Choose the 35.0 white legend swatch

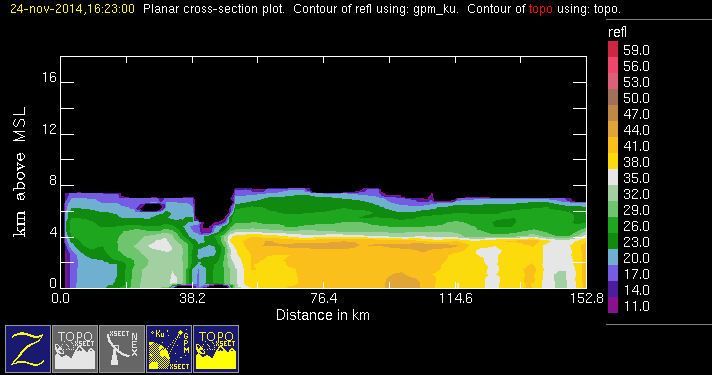coord(613,177)
